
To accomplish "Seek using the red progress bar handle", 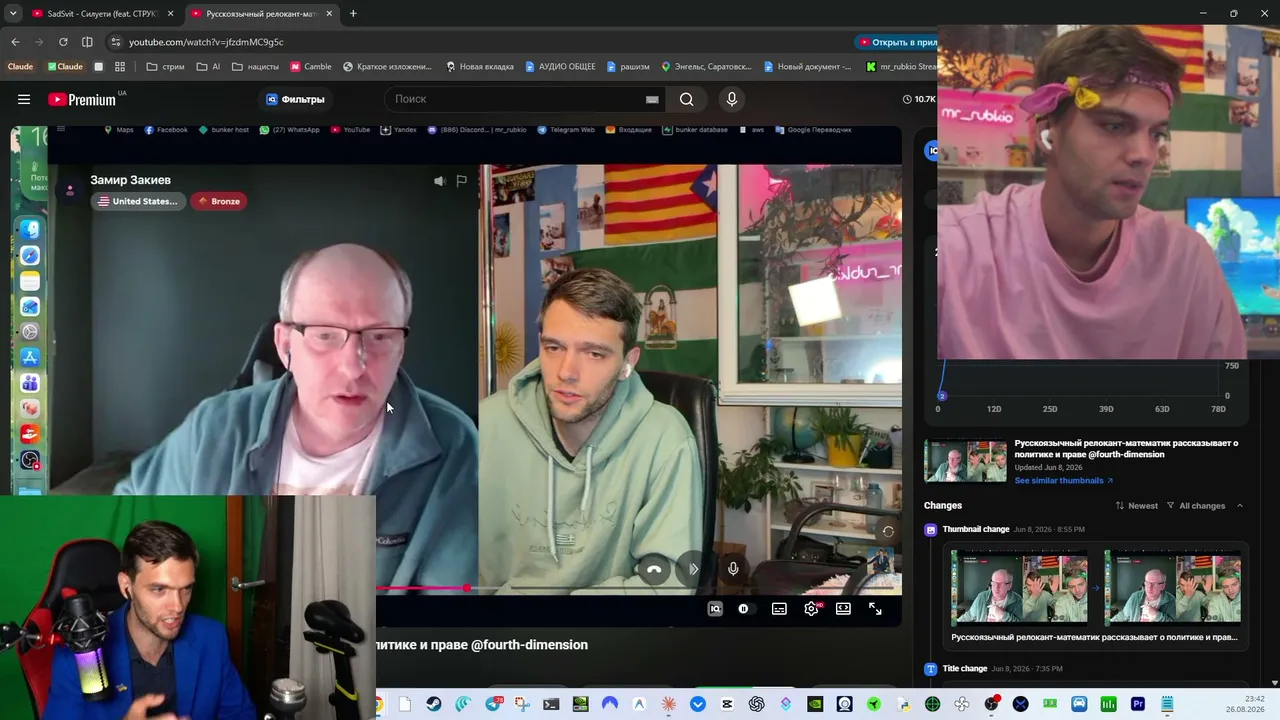I will coord(466,588).
